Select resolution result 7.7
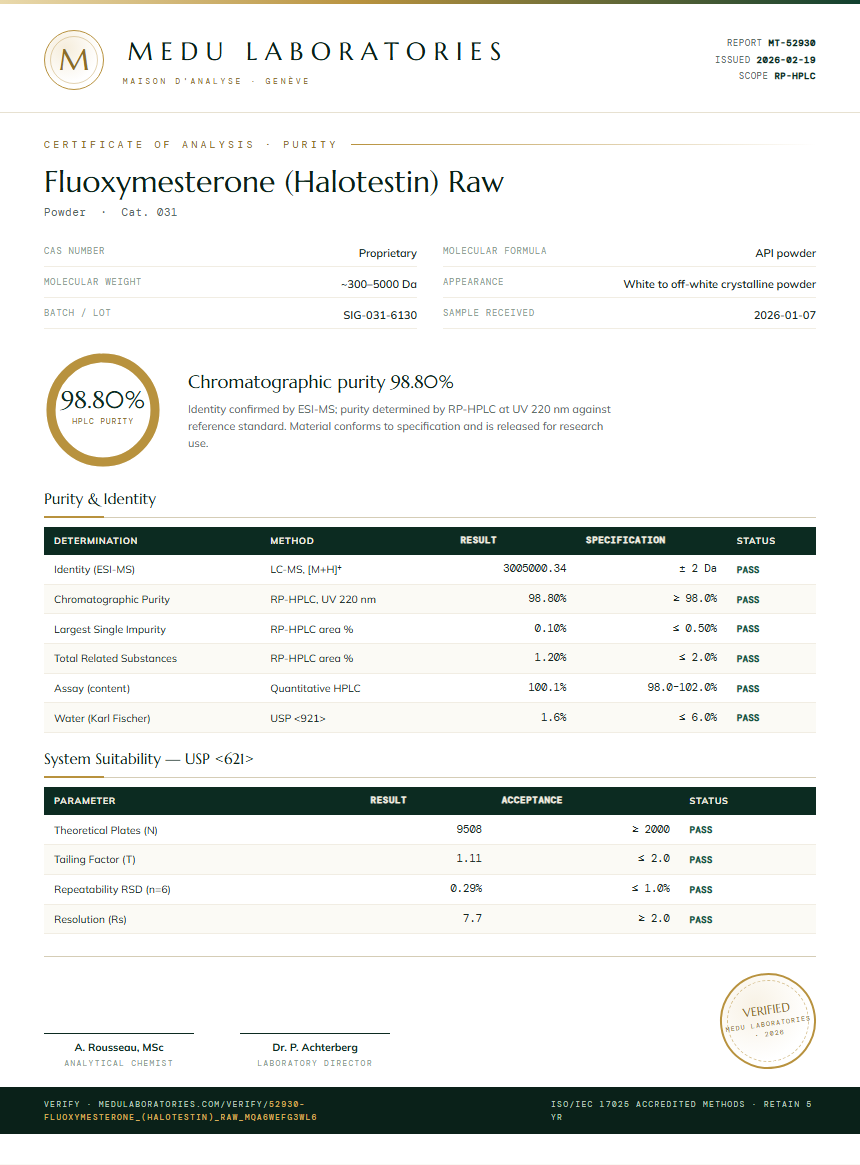860x1165 pixels. coord(472,918)
